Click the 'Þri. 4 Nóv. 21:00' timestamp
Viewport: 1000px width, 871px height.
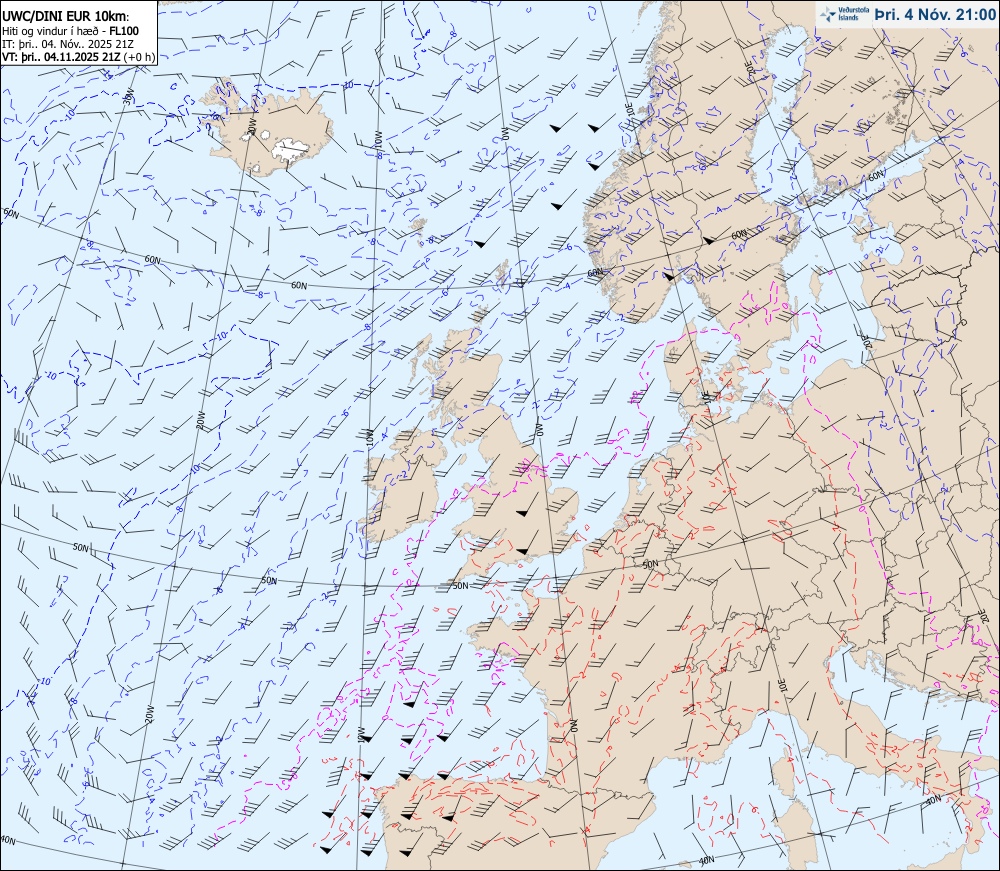pyautogui.click(x=935, y=14)
